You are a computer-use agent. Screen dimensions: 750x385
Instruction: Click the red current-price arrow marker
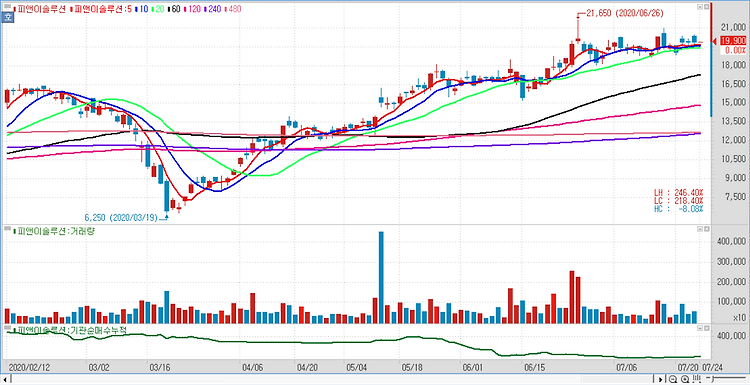tap(715, 41)
